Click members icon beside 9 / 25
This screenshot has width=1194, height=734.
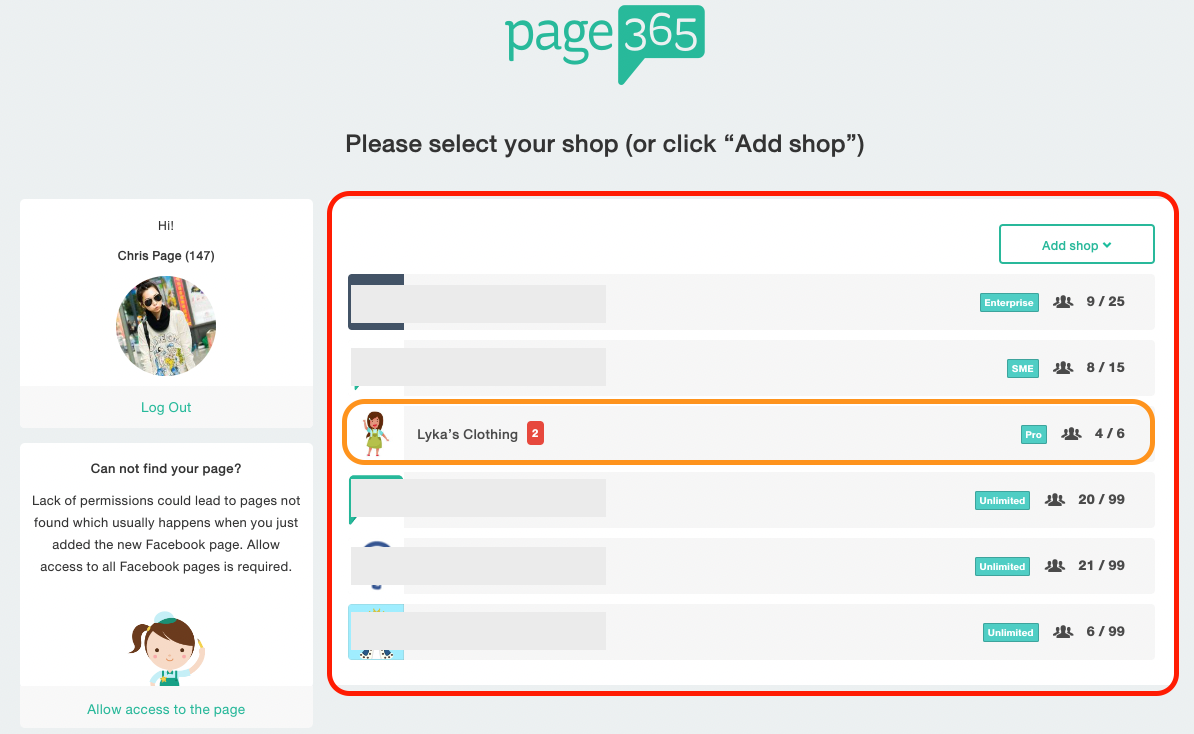coord(1062,302)
